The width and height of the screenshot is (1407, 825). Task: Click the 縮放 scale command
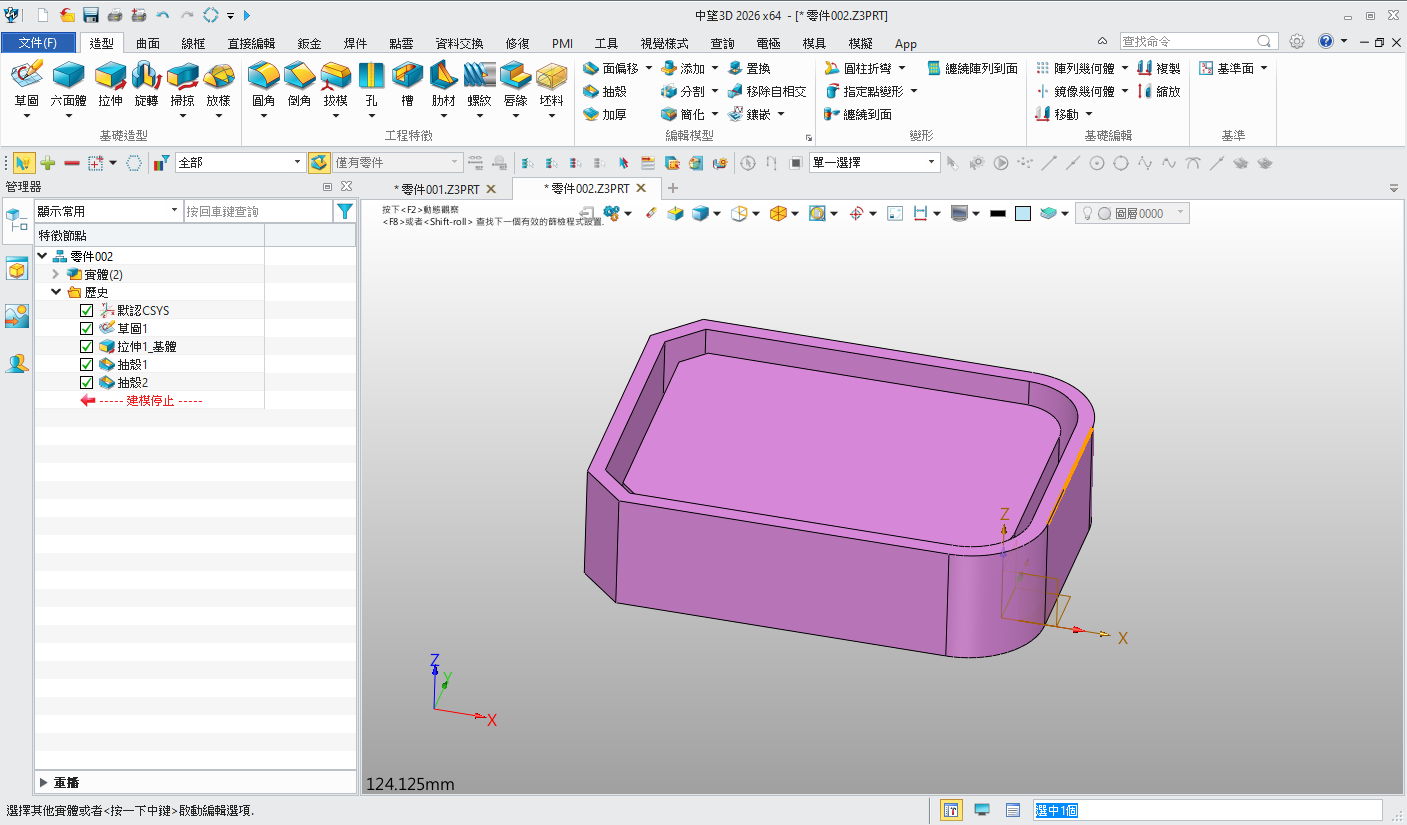[1159, 91]
